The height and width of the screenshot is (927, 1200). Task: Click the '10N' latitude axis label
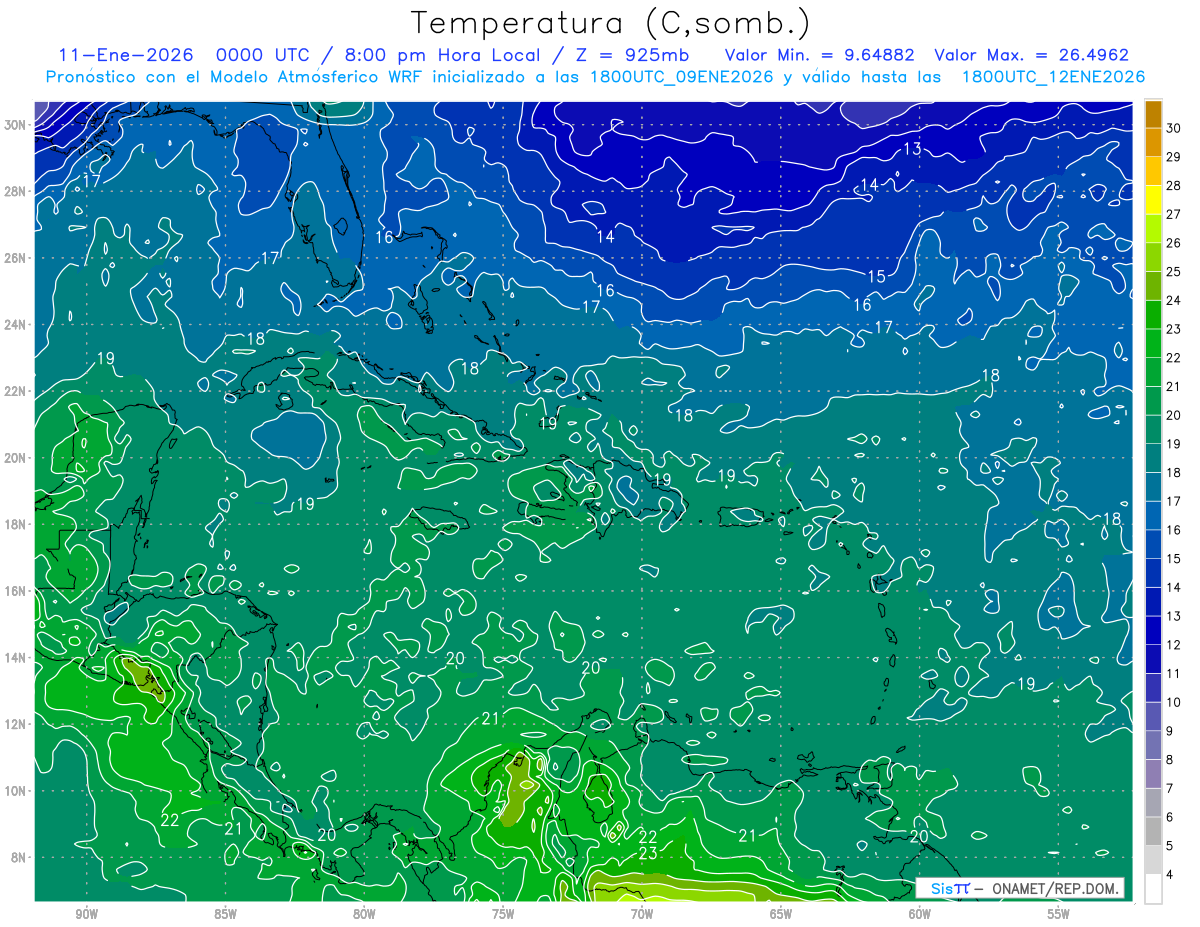tap(16, 791)
